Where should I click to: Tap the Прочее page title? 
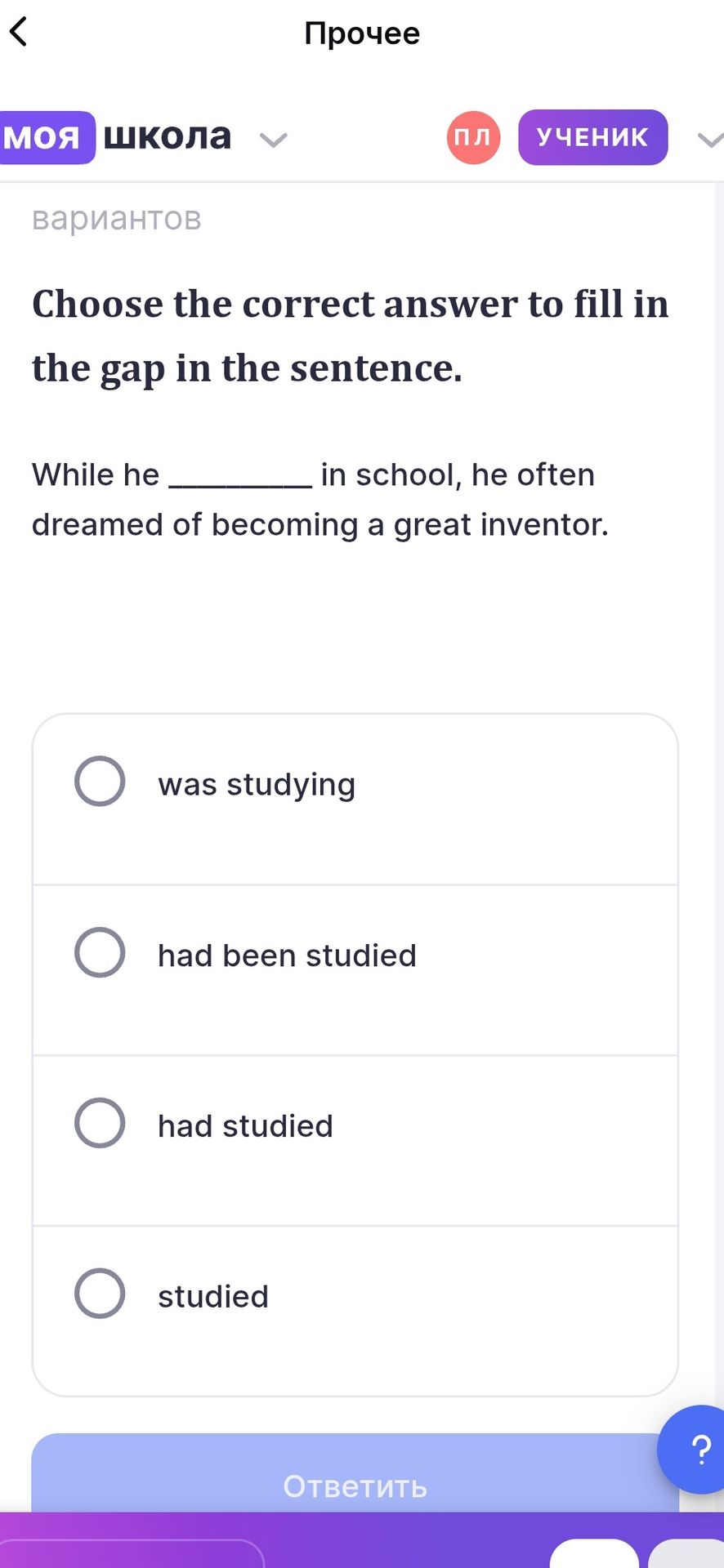(x=362, y=33)
